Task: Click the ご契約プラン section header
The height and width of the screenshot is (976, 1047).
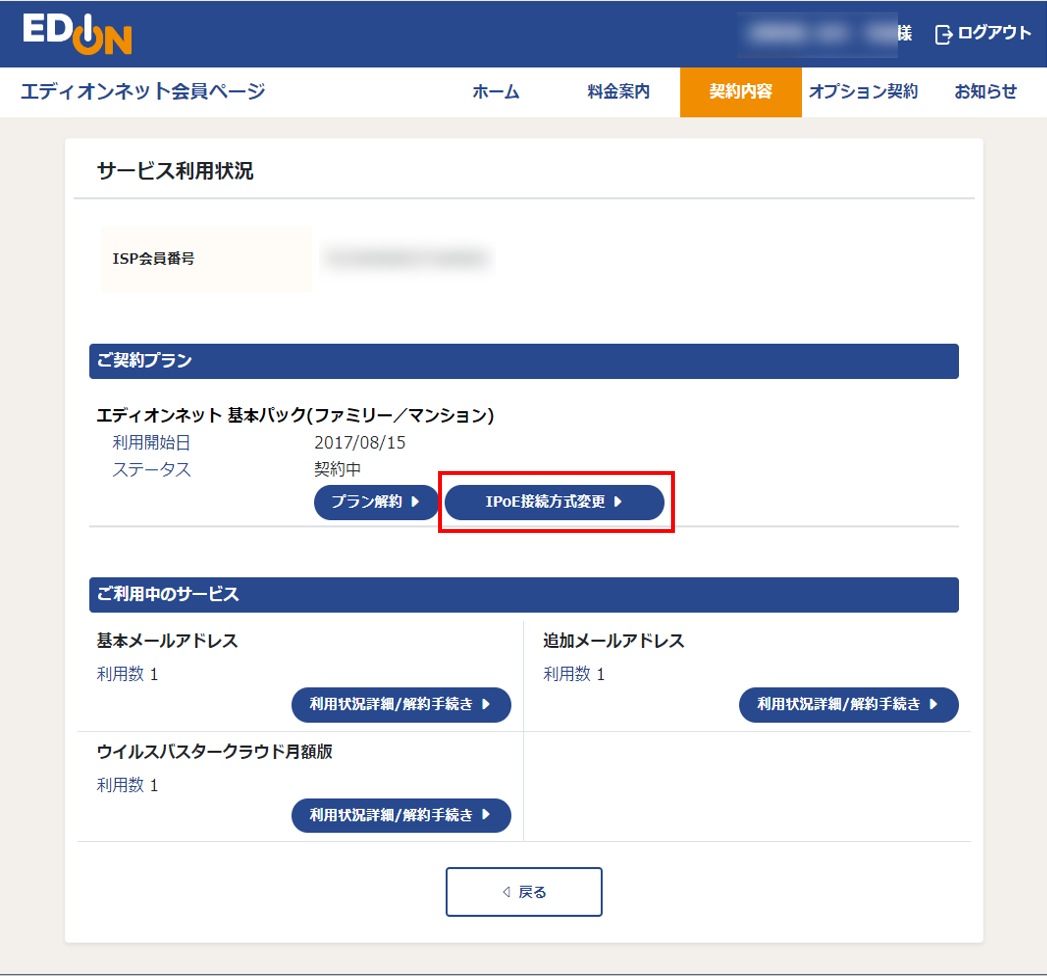Action: (x=523, y=361)
